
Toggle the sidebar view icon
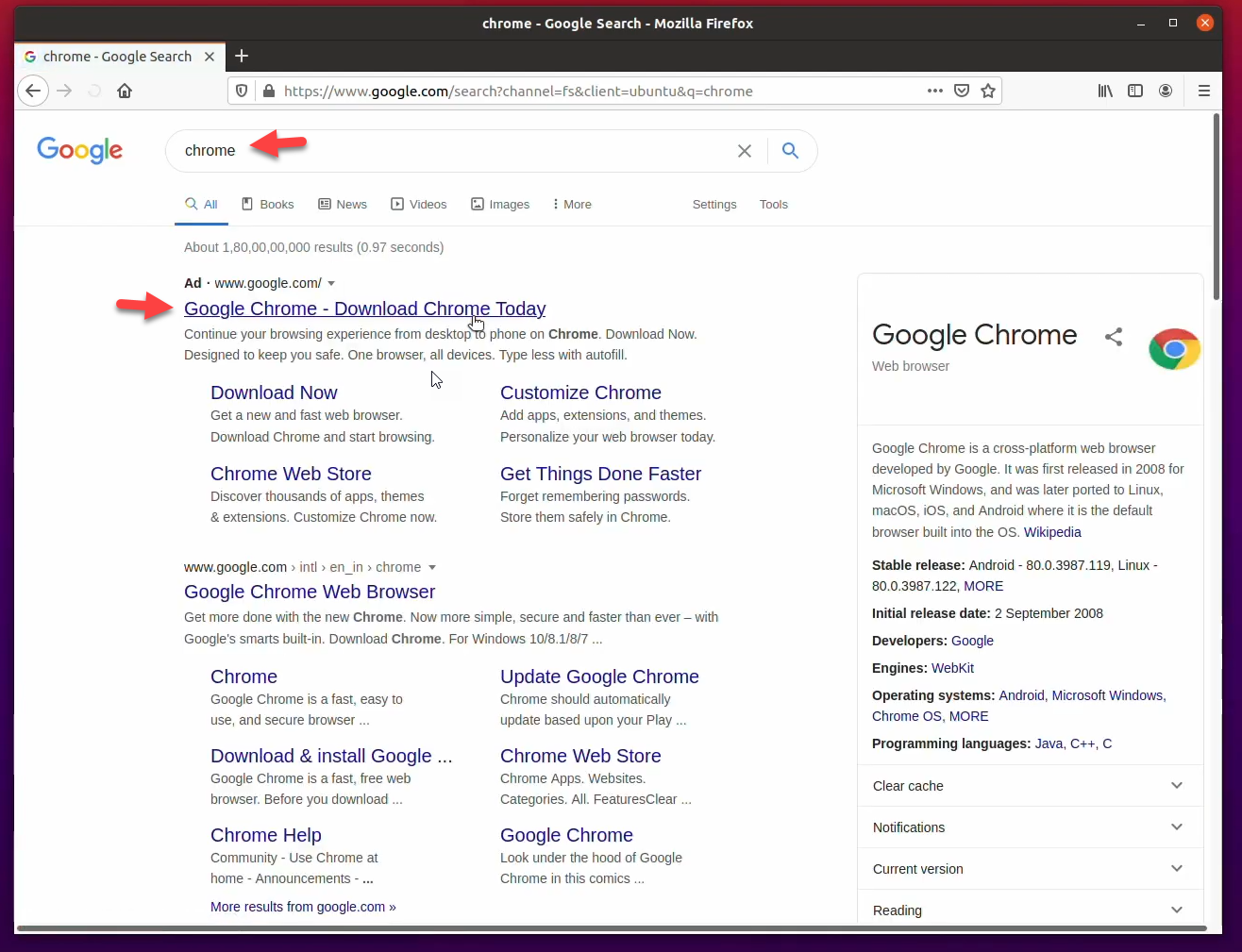[1135, 91]
